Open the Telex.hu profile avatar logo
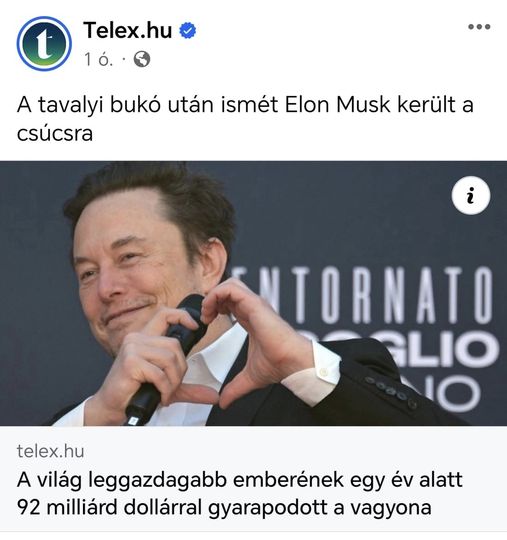Screen dimensions: 507x540 44,43
